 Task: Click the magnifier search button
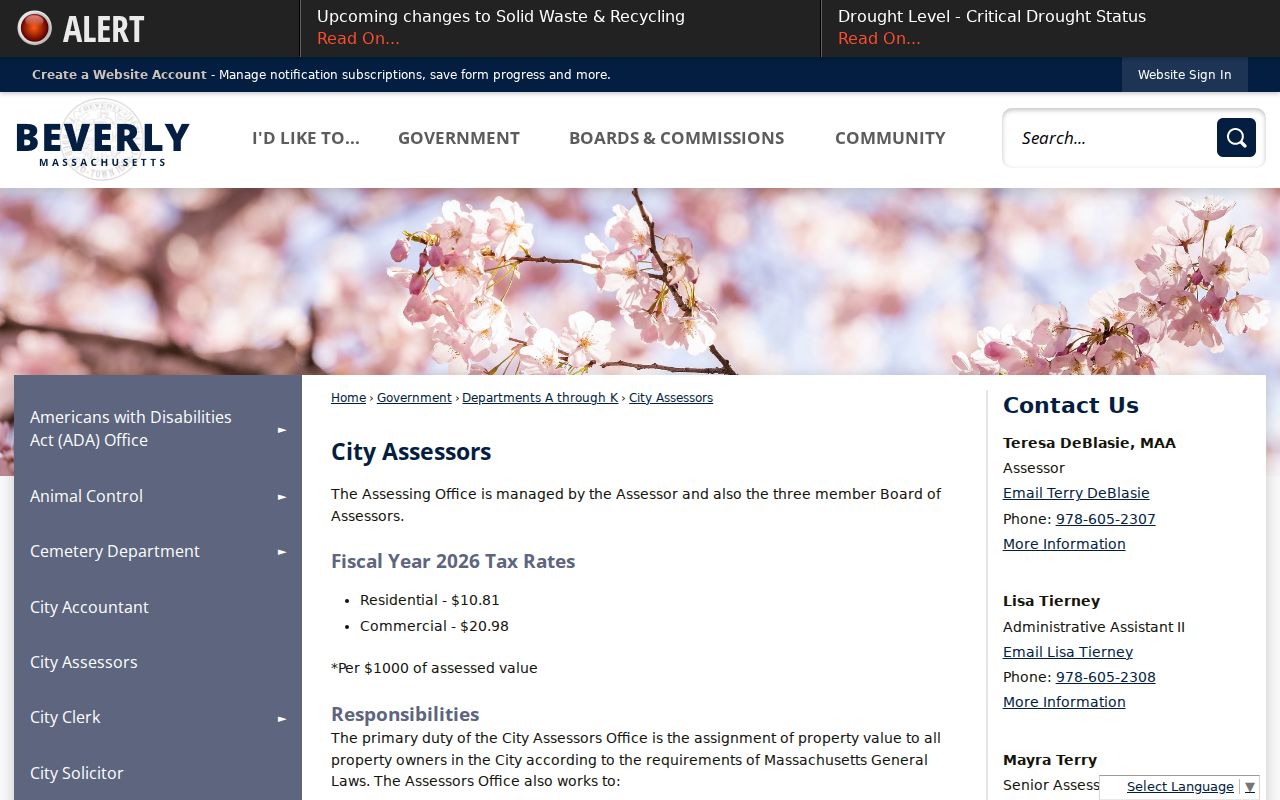1236,138
